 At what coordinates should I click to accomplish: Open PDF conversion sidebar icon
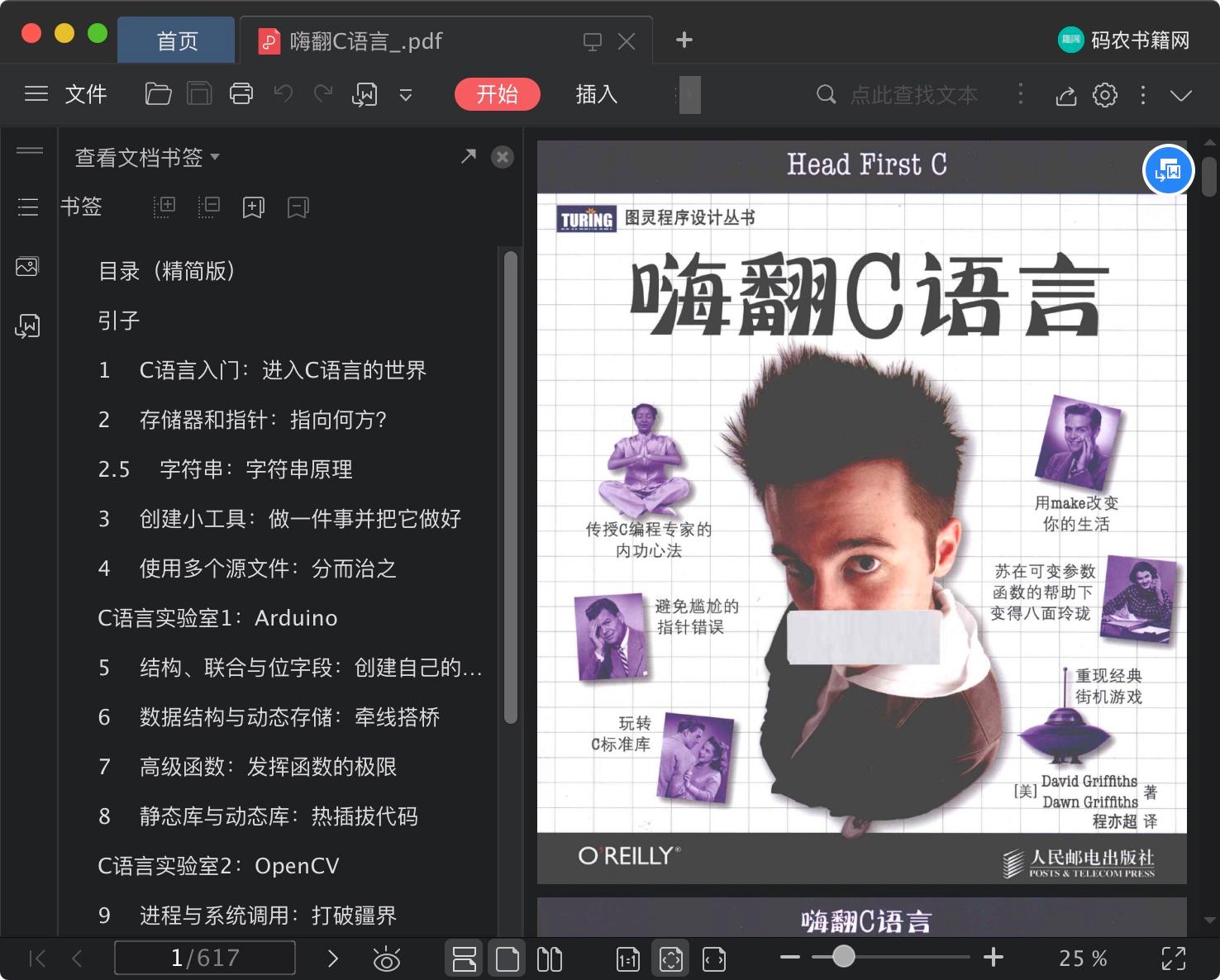coord(27,326)
